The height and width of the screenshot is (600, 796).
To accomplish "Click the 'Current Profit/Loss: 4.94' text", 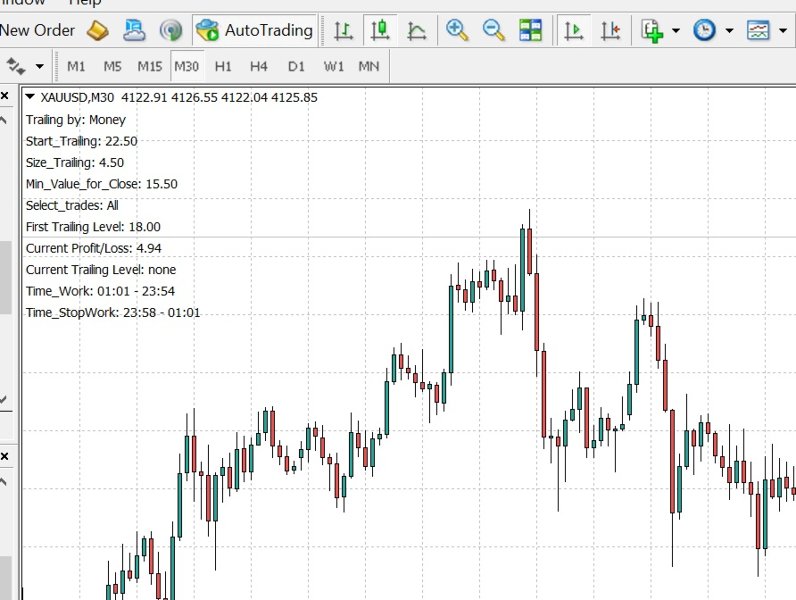I will 93,248.
